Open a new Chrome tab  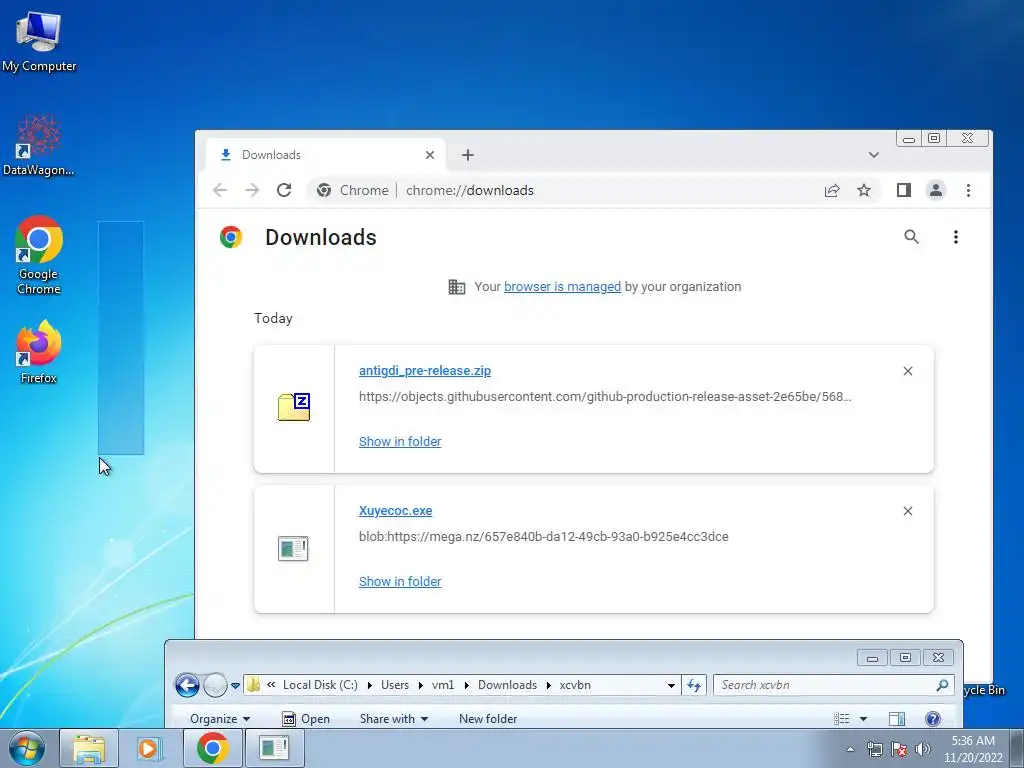click(x=468, y=155)
